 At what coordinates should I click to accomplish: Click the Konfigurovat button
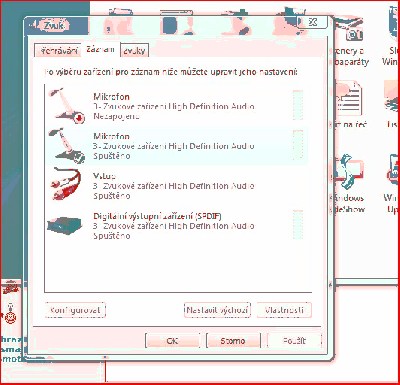click(x=75, y=310)
